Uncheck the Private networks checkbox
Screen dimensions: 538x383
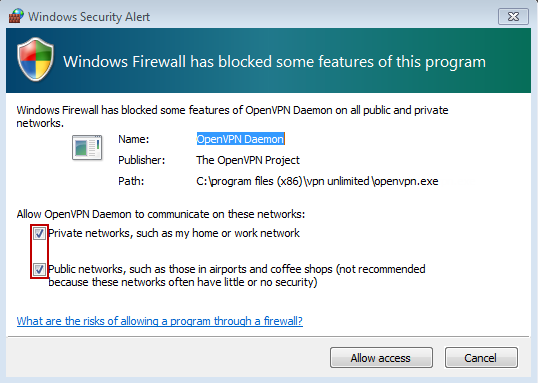tap(39, 234)
